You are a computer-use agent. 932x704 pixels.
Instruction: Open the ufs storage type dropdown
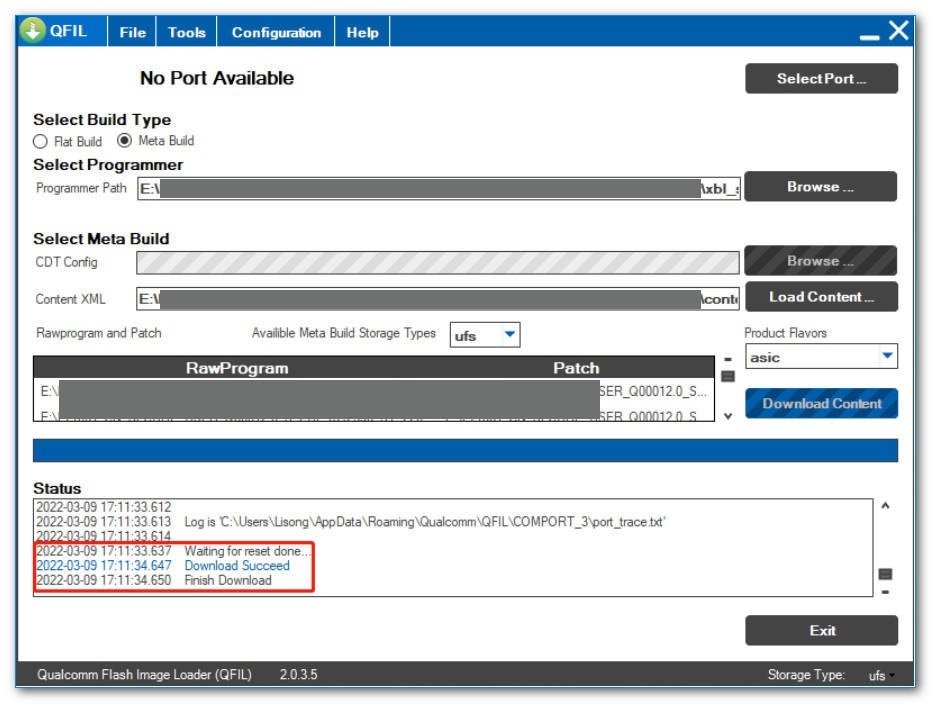tap(485, 335)
